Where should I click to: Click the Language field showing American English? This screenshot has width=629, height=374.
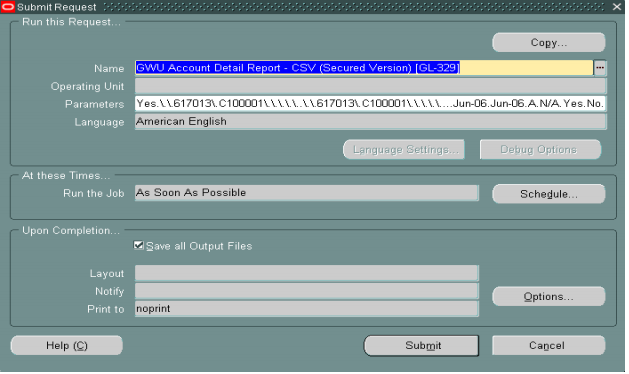tap(372, 122)
